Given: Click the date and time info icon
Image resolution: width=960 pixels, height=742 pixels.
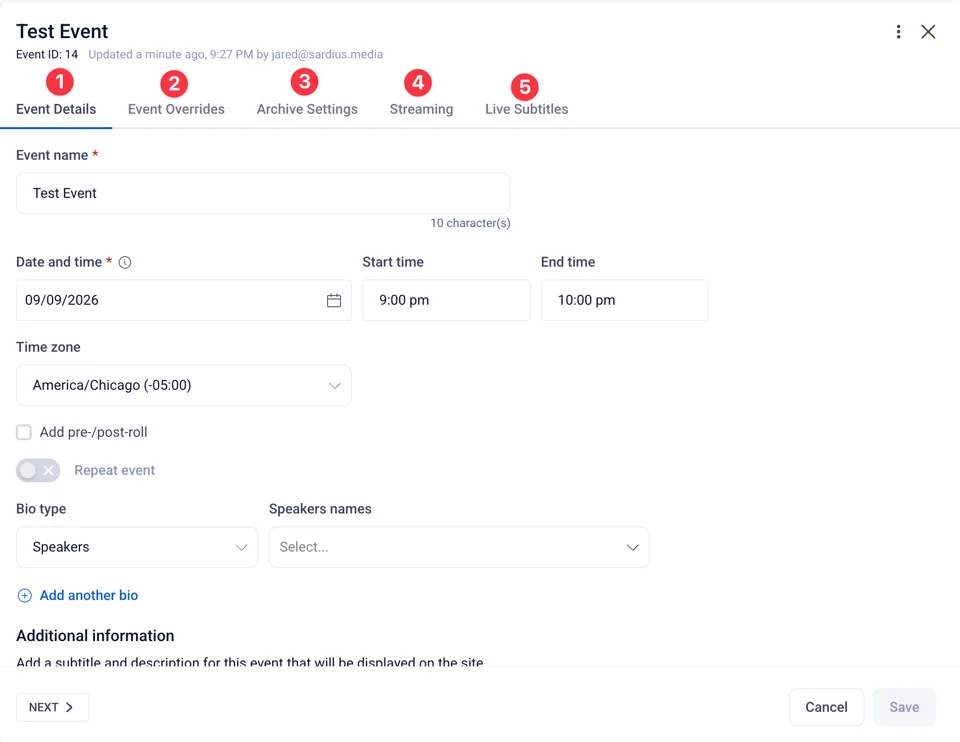Looking at the screenshot, I should click(125, 263).
